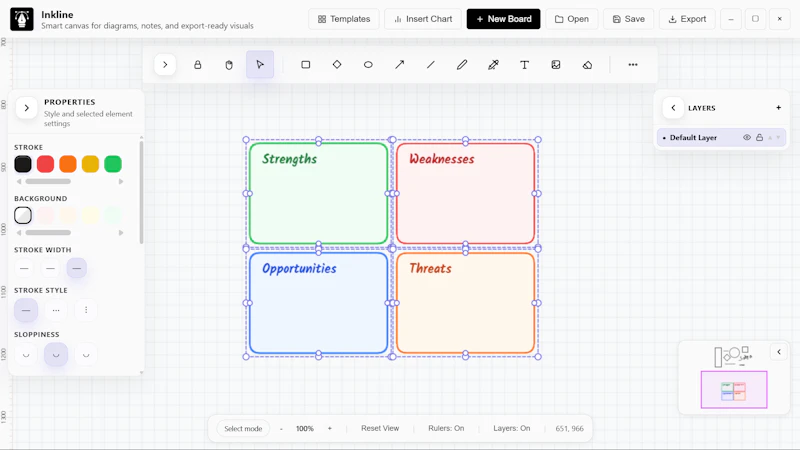Move Default Layer down
The width and height of the screenshot is (800, 450).
(x=778, y=138)
